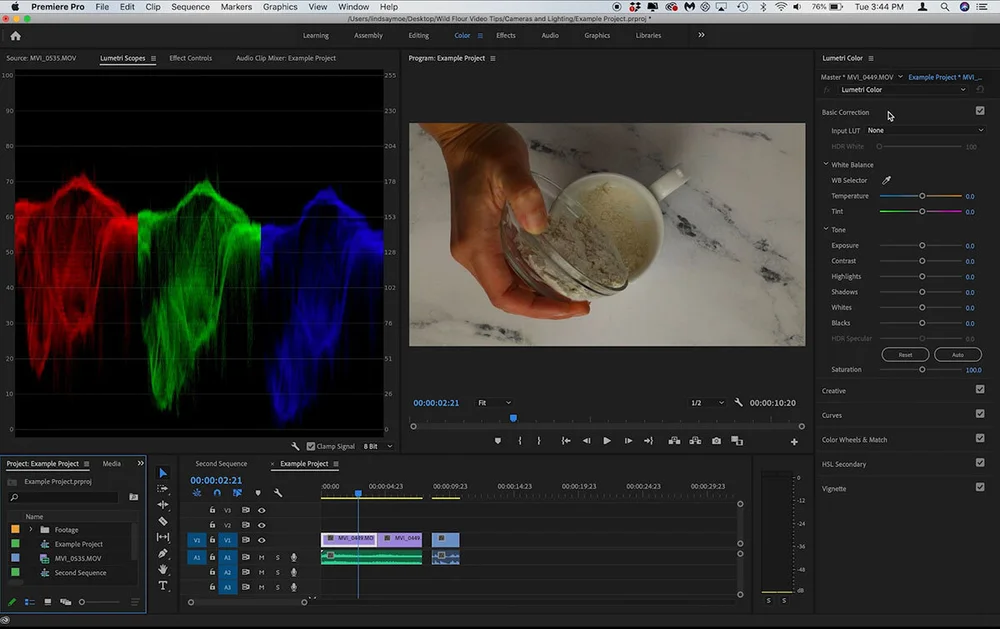Switch to the Effect Controls tab
1000x629 pixels.
(x=190, y=58)
